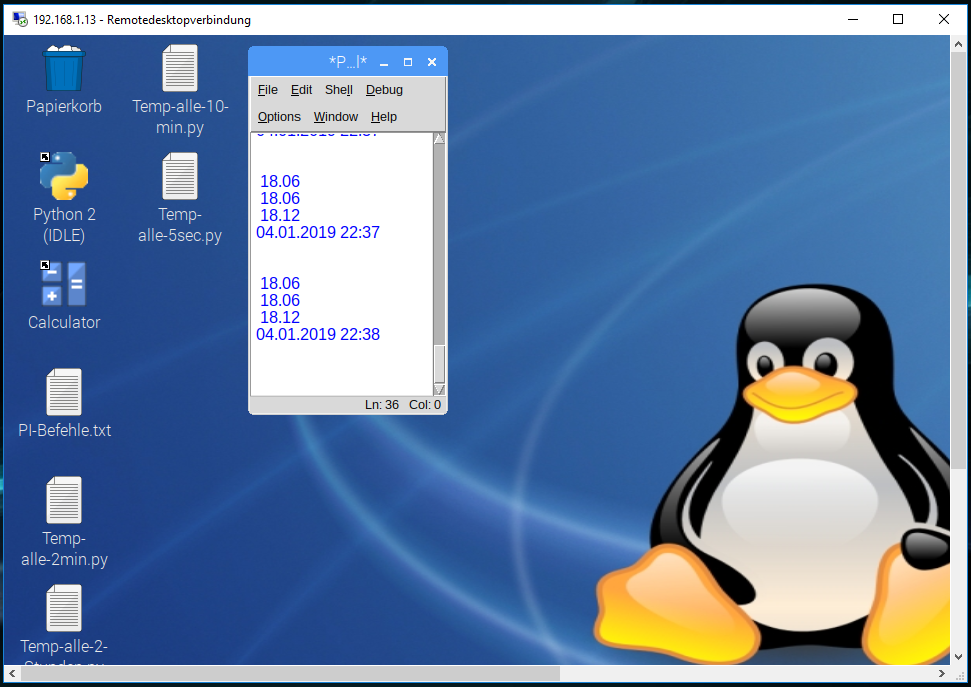Expand the Help menu
This screenshot has height=687, width=971.
click(384, 117)
